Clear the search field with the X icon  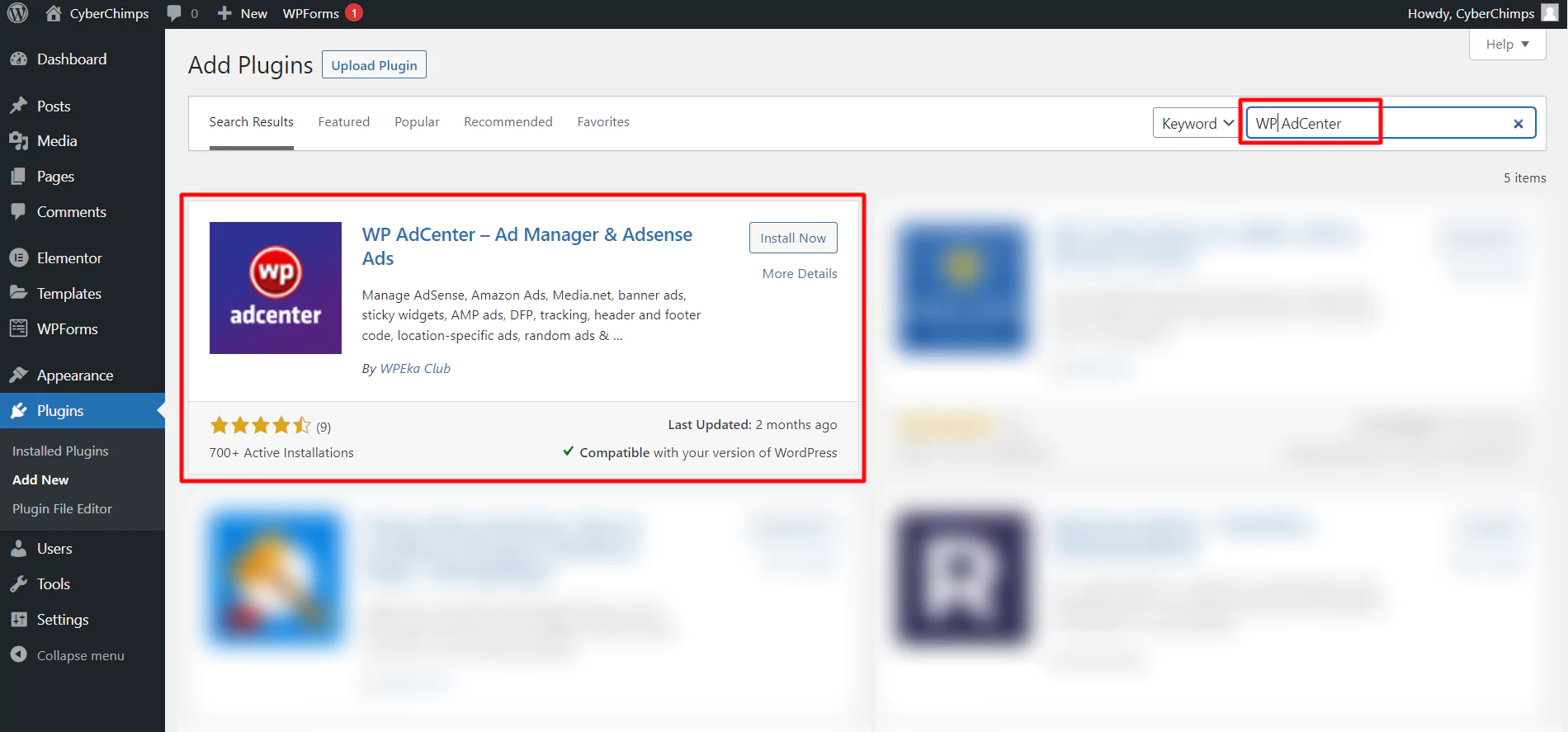point(1518,124)
